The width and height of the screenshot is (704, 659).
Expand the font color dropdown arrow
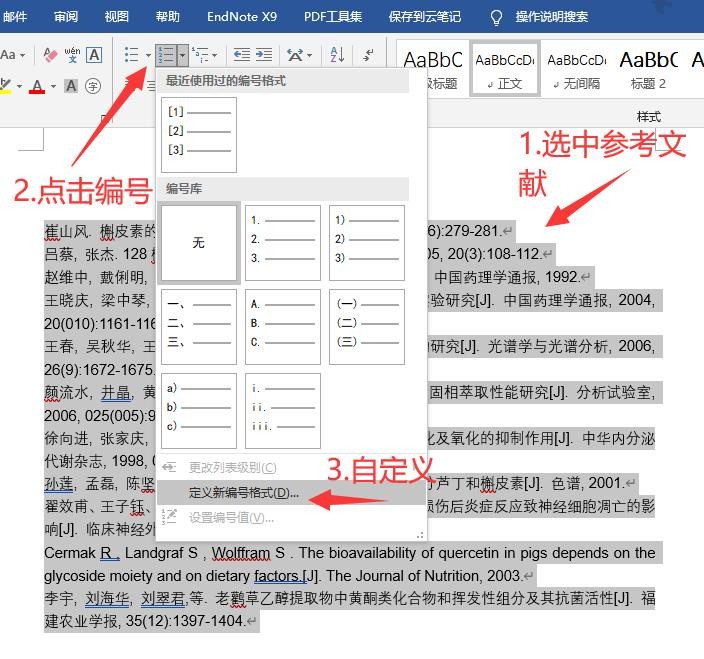(53, 87)
